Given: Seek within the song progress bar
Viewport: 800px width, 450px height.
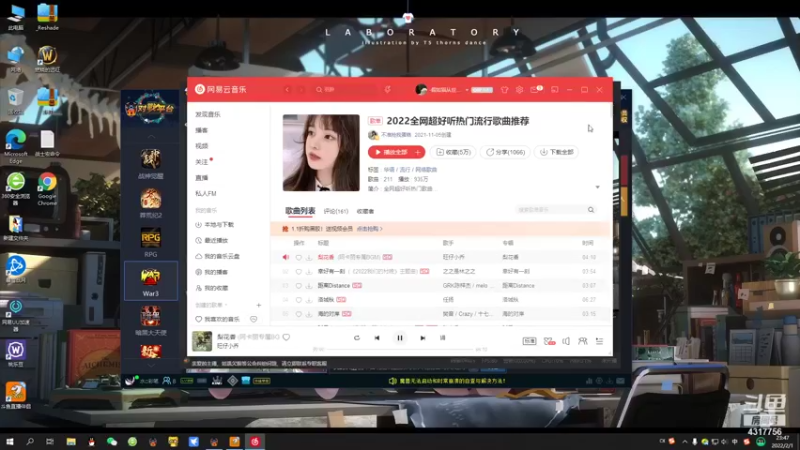Looking at the screenshot, I should click(399, 349).
